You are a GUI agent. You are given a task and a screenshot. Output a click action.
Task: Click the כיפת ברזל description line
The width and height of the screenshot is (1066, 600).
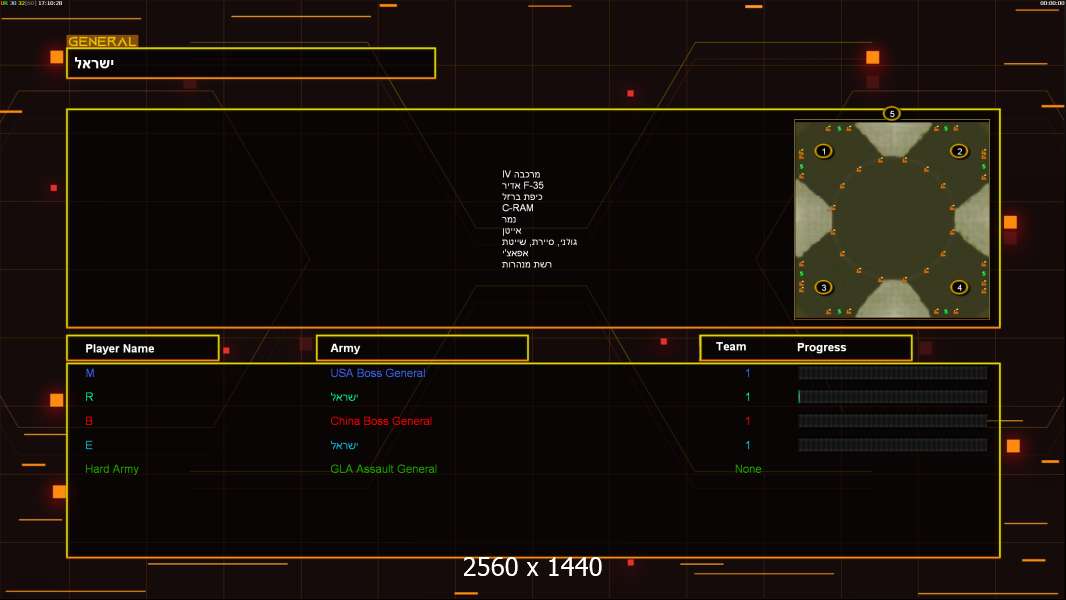pyautogui.click(x=522, y=196)
